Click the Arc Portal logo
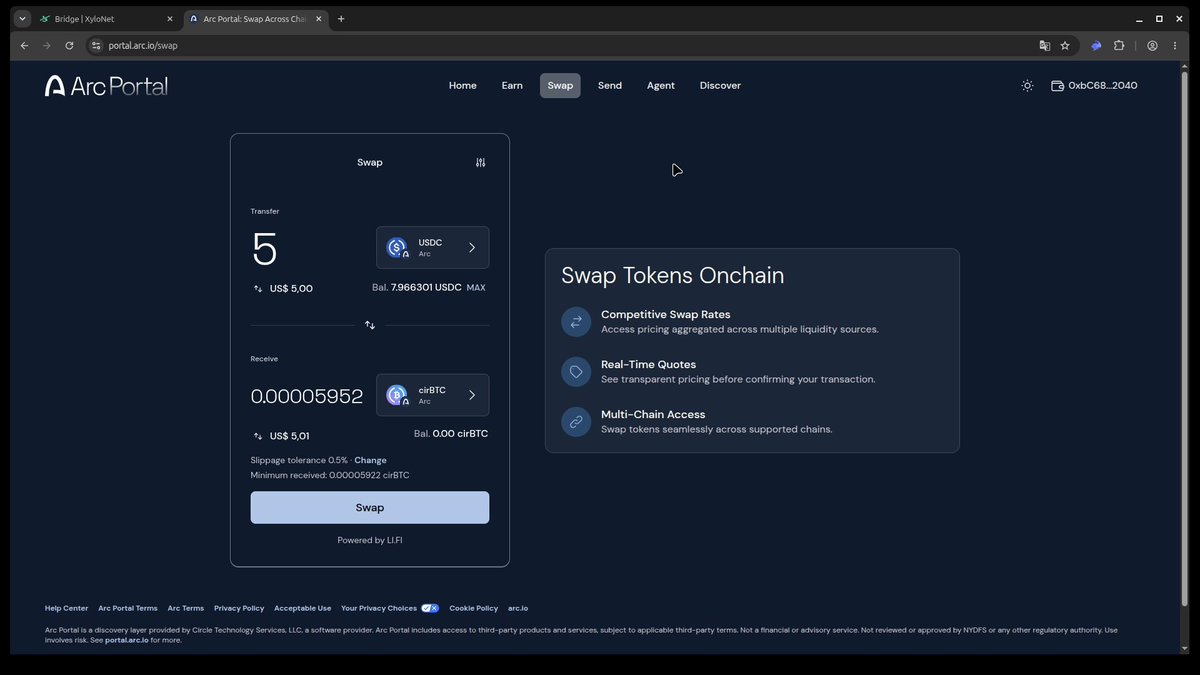The width and height of the screenshot is (1200, 675). (106, 86)
